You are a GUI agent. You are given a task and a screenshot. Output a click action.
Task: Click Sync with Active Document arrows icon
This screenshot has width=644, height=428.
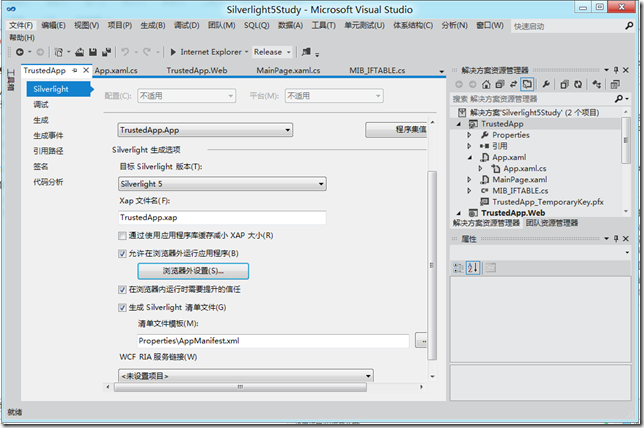(x=513, y=84)
